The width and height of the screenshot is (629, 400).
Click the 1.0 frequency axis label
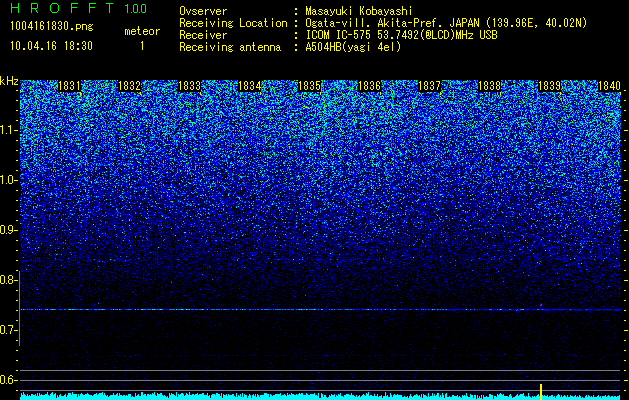click(x=8, y=180)
